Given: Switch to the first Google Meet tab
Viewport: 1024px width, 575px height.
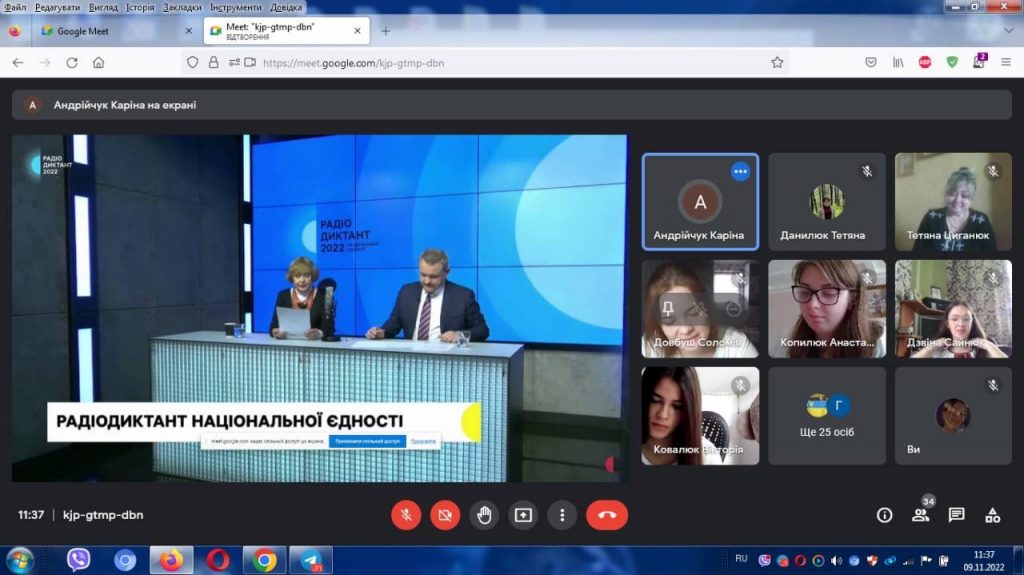Looking at the screenshot, I should (110, 31).
